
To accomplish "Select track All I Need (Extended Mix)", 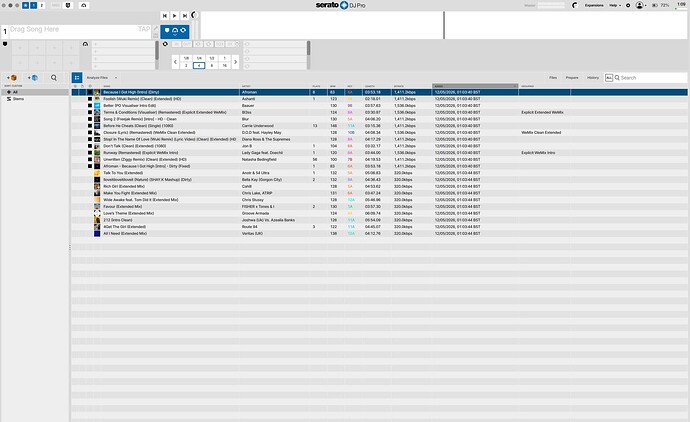I will [x=379, y=234].
